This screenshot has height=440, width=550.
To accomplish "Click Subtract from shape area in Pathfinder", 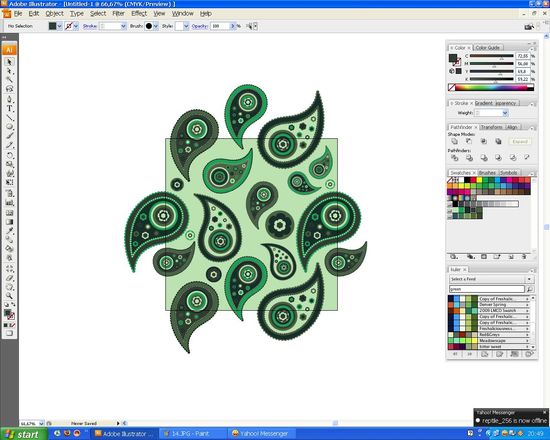I will (469, 141).
